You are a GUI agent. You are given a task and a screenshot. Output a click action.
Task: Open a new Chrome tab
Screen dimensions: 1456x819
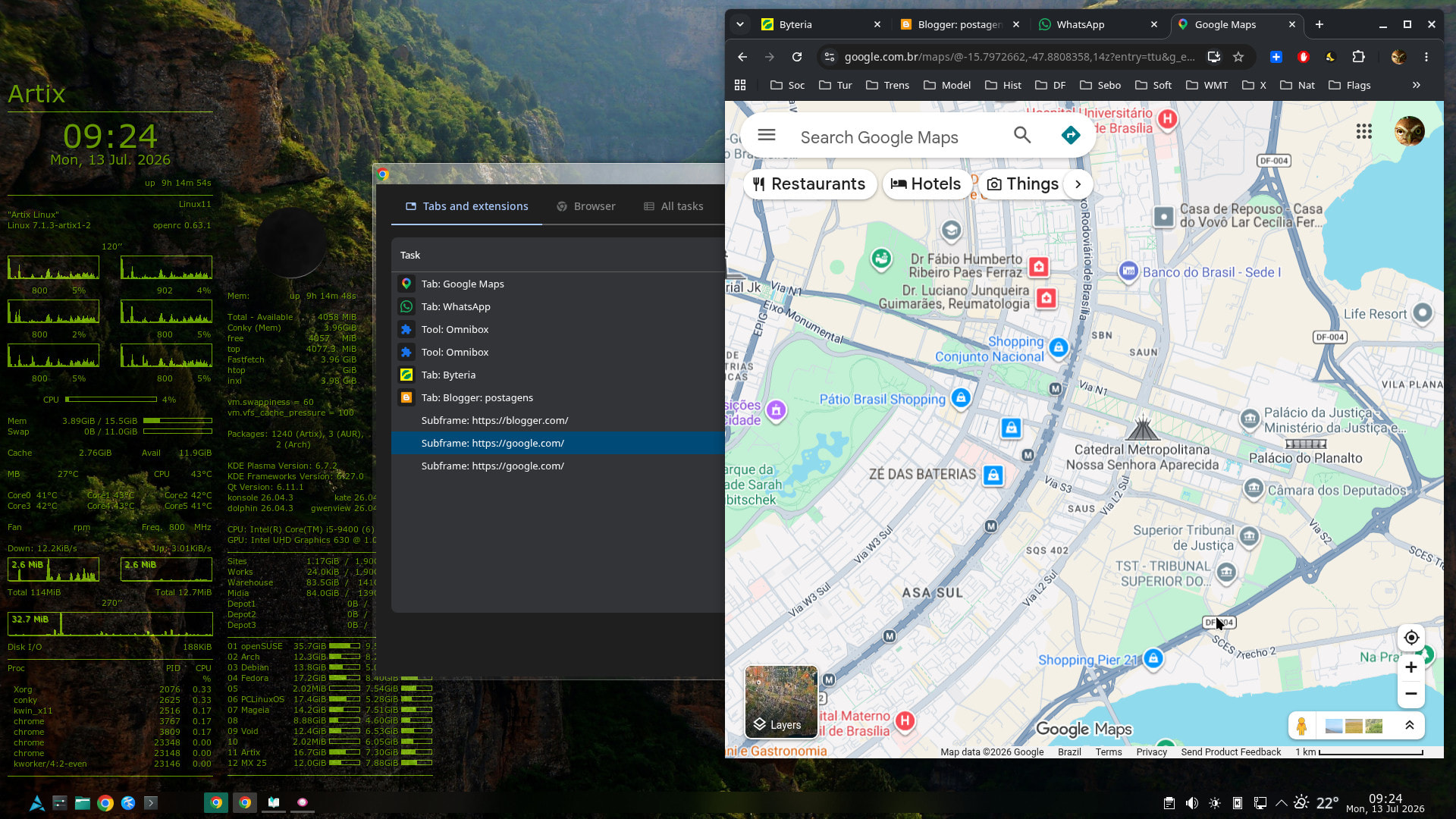pyautogui.click(x=1319, y=24)
